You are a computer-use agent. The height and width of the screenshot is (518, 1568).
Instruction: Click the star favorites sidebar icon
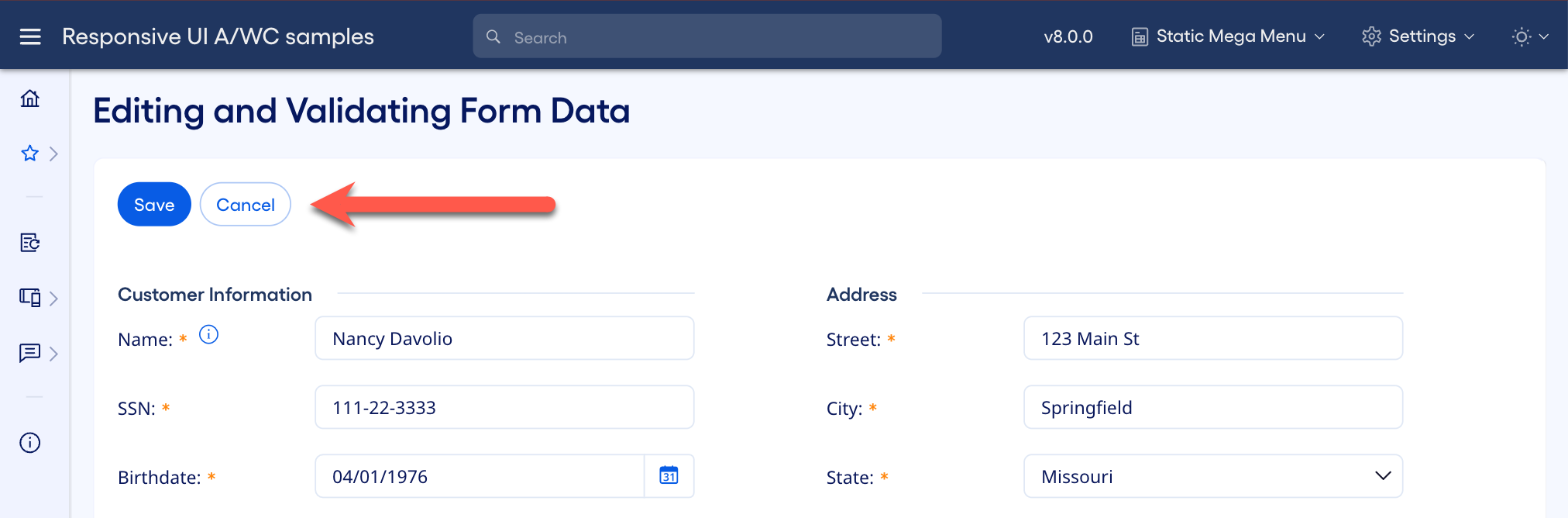pyautogui.click(x=29, y=154)
